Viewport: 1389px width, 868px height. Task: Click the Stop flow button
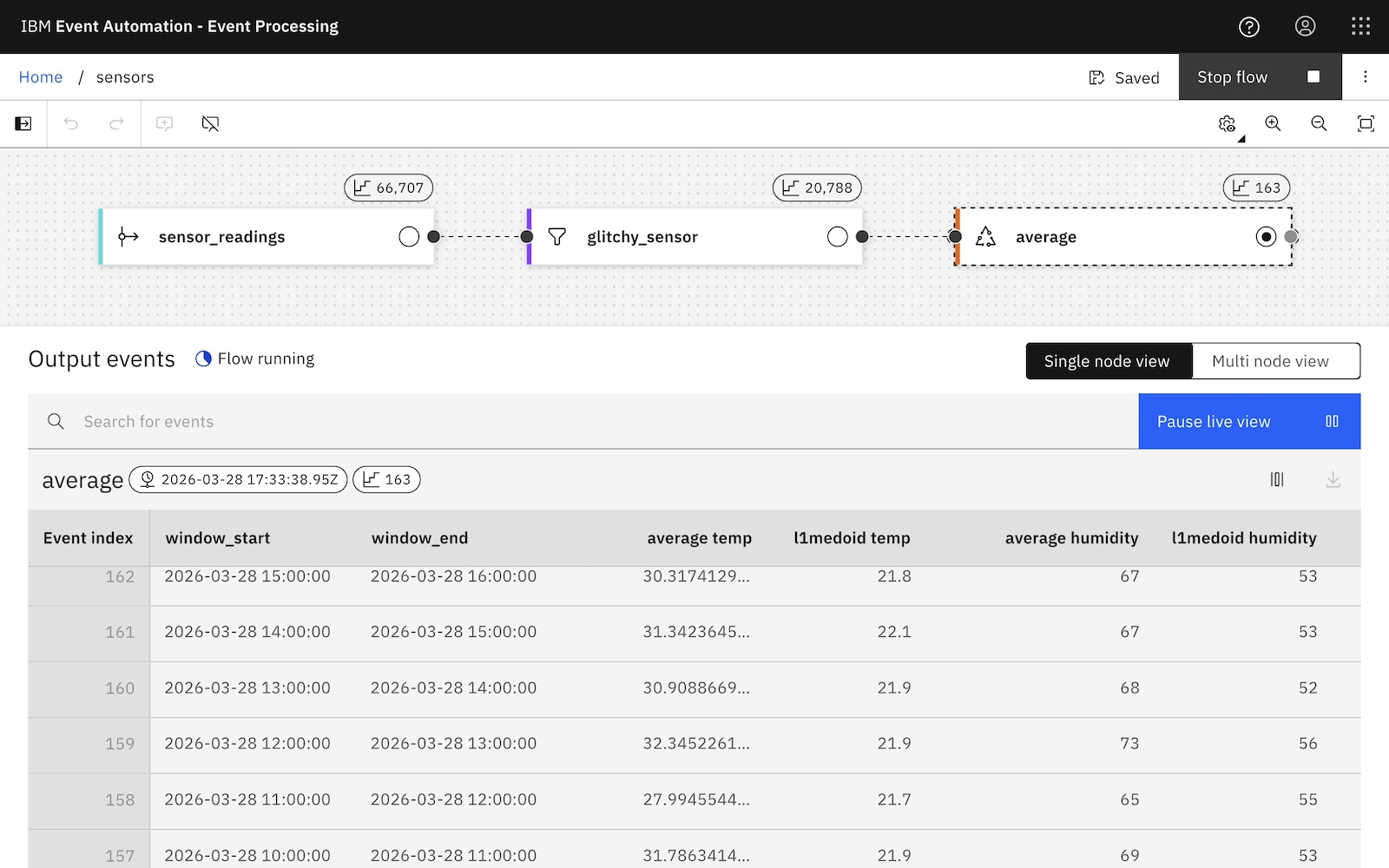tap(1259, 77)
